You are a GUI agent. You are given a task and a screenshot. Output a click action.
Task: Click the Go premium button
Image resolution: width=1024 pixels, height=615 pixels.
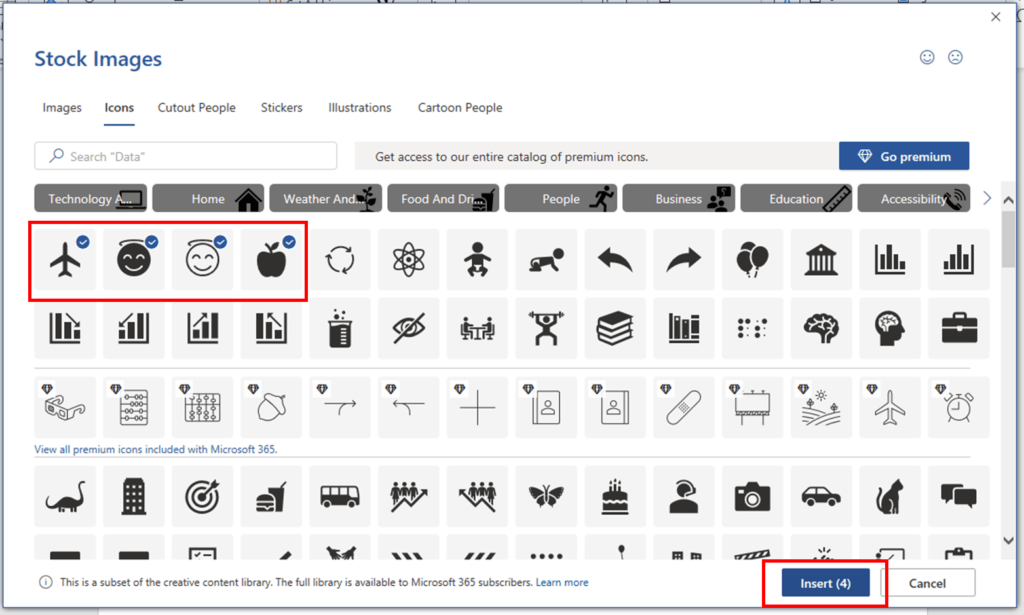tap(903, 156)
